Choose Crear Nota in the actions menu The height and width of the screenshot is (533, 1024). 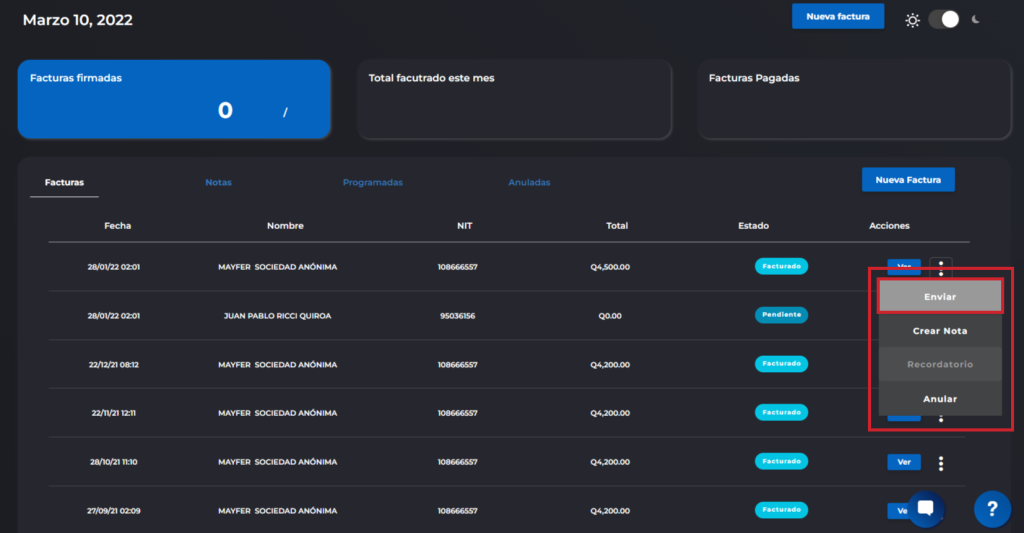click(x=940, y=331)
